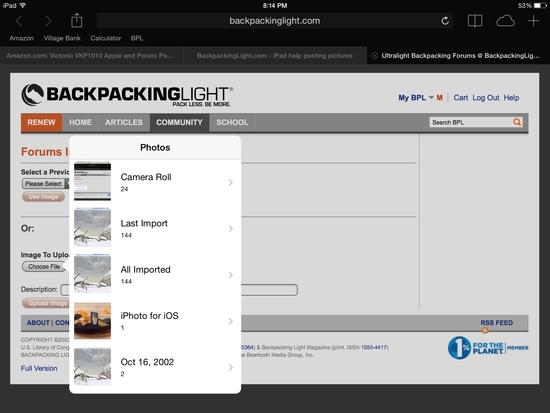
Task: Select the COMMUNITY nav tab
Action: 179,122
